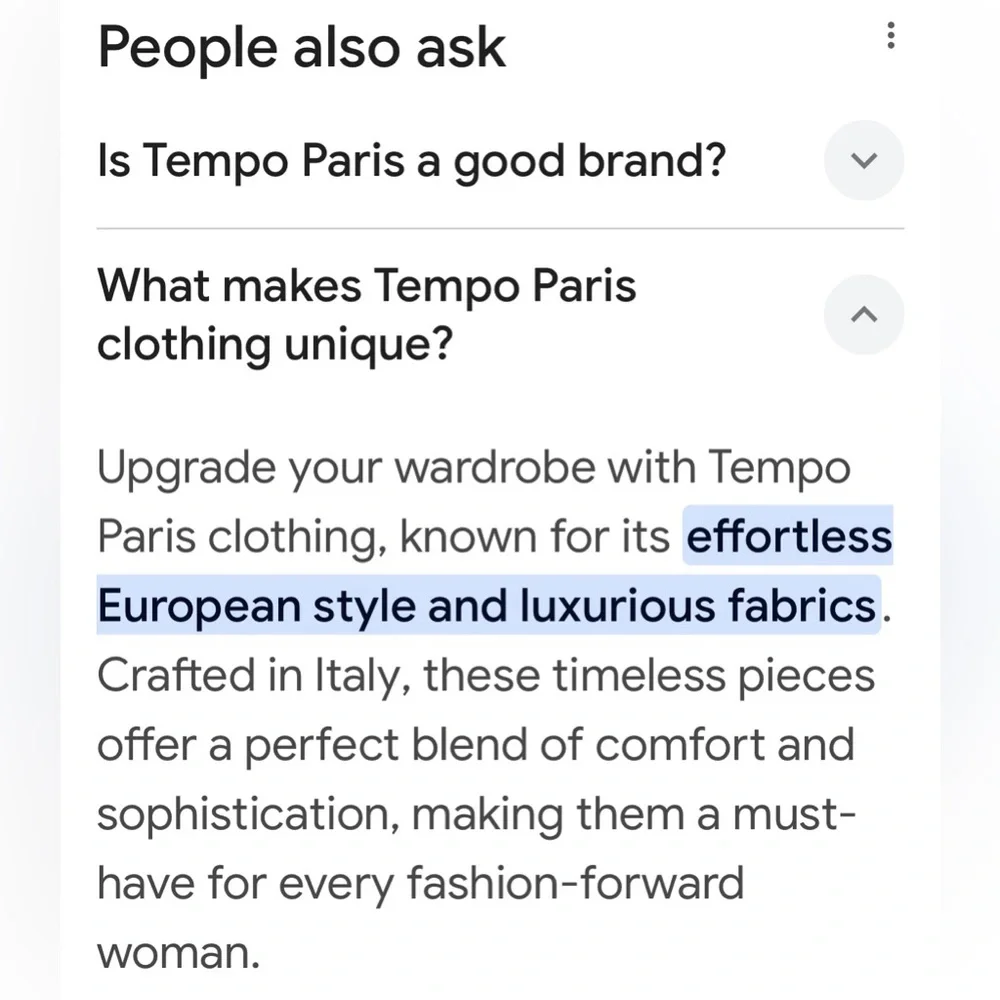The height and width of the screenshot is (1000, 1000).
Task: Click the word "sophistication" in the answer
Action: click(x=245, y=815)
